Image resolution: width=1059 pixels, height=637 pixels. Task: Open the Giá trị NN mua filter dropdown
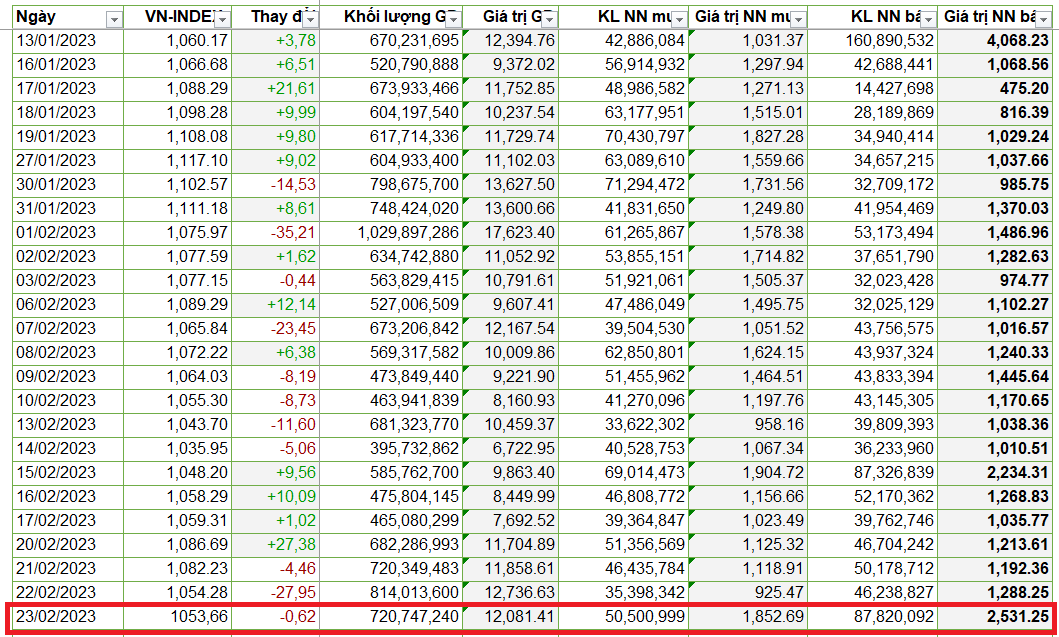tap(798, 20)
